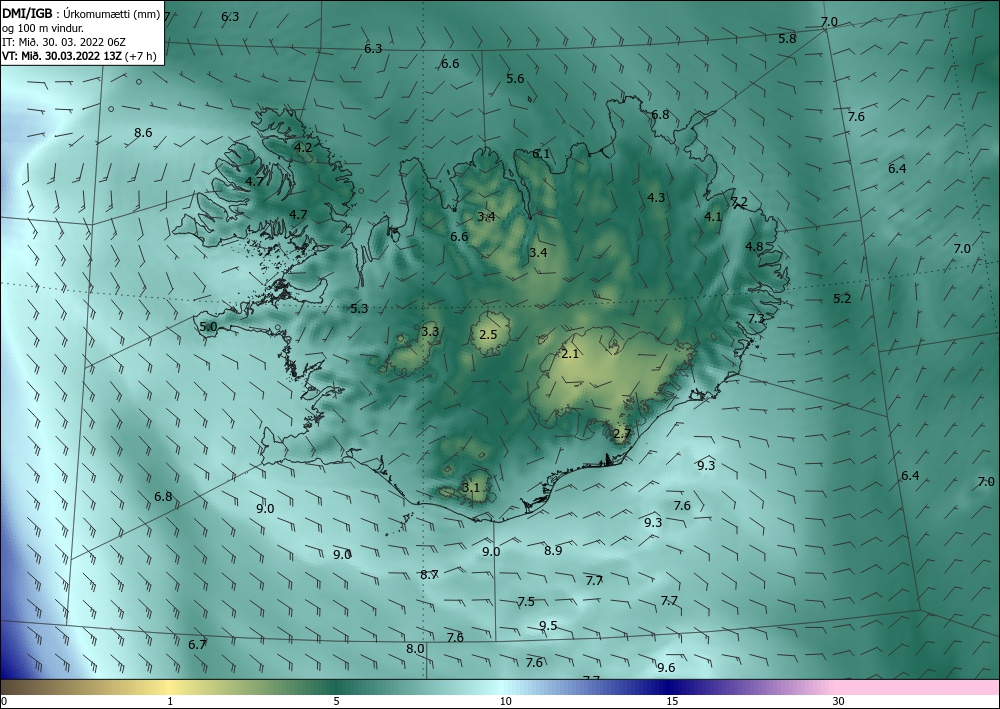Click the 5.0 value on the western peninsula

click(x=209, y=327)
